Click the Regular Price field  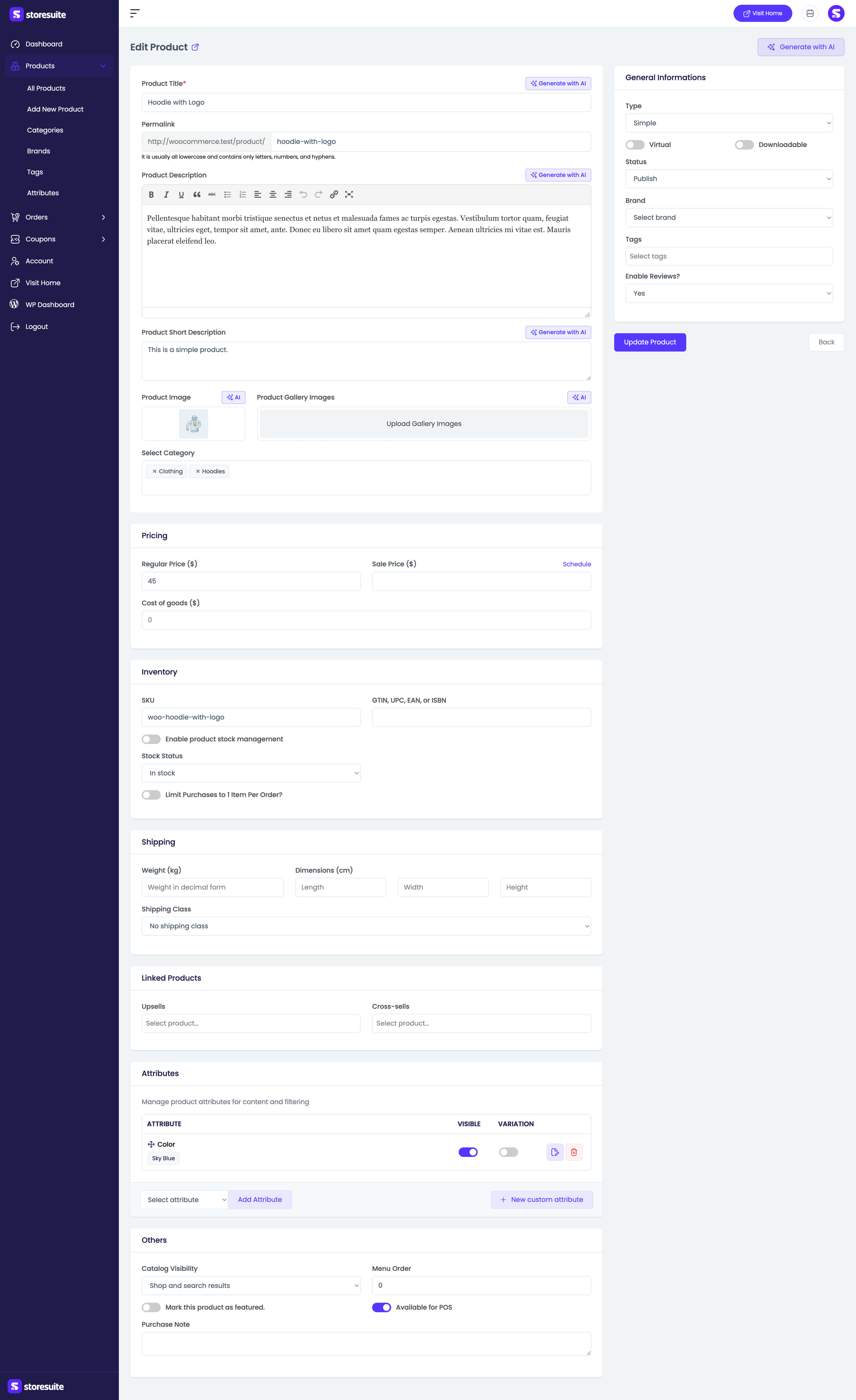pos(251,581)
